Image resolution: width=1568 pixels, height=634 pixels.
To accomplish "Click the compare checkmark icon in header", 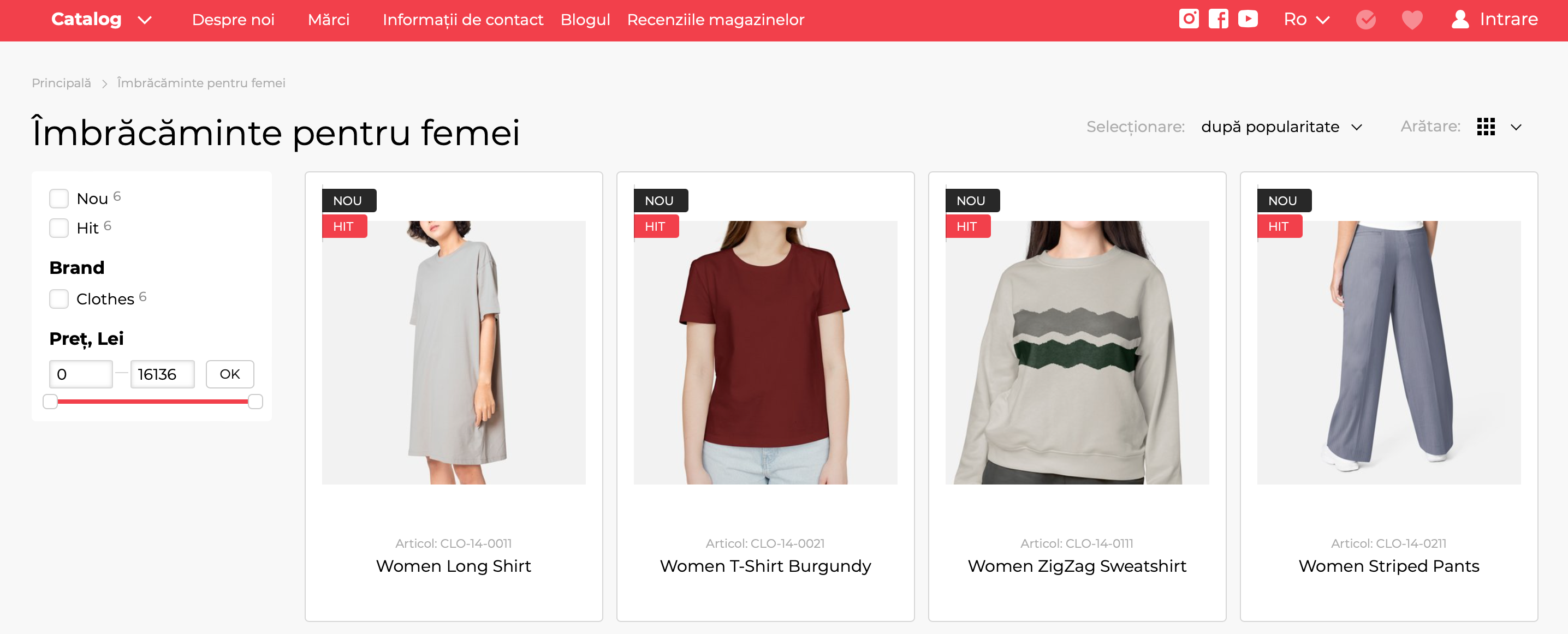I will [x=1365, y=20].
